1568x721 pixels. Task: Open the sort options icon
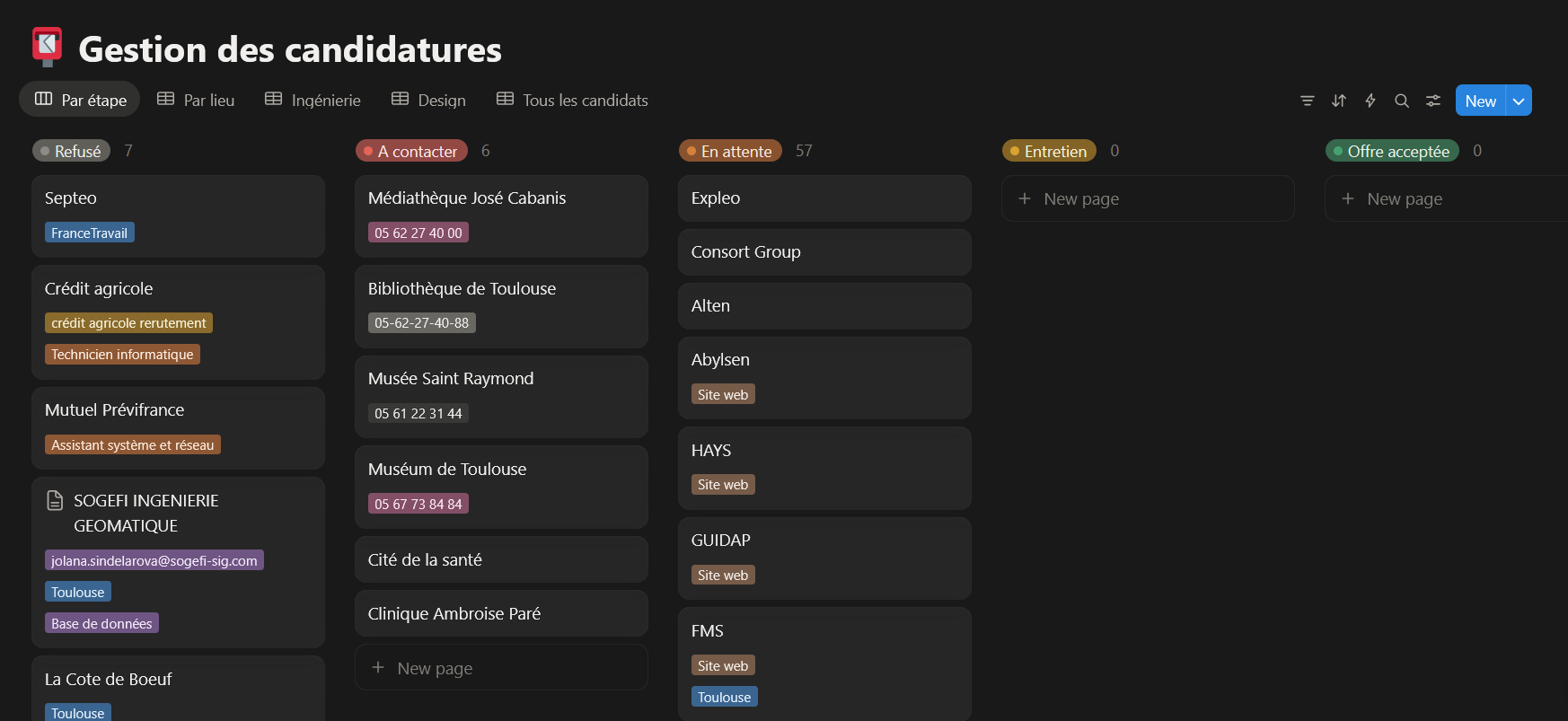1338,101
